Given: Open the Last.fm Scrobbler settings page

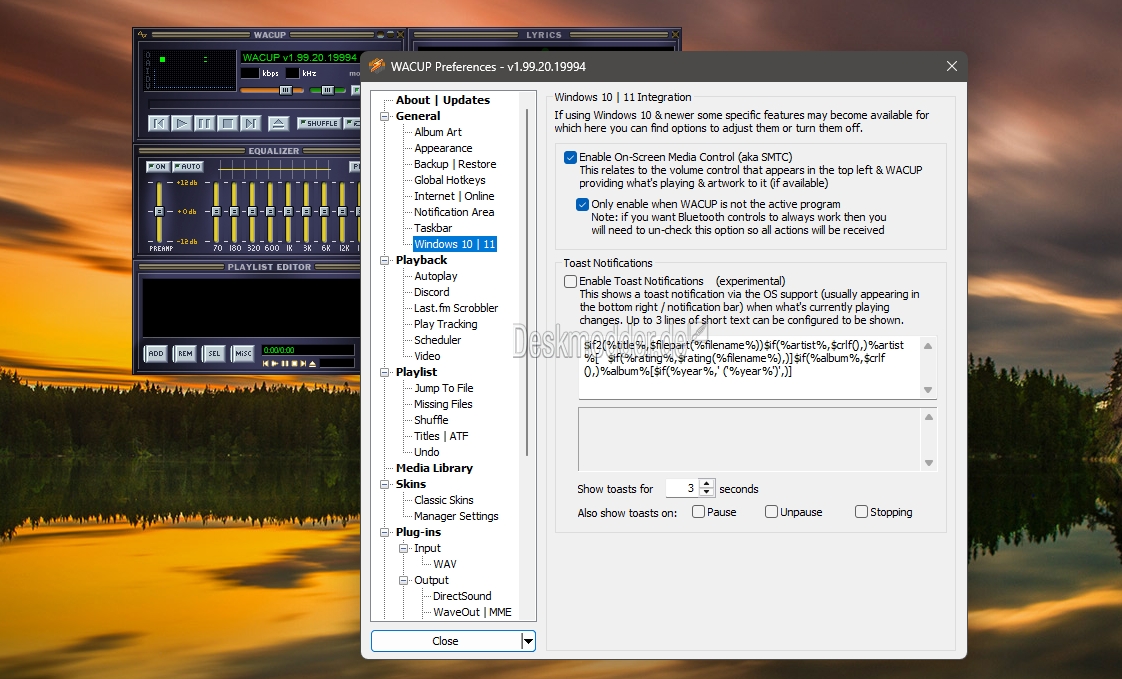Looking at the screenshot, I should point(455,308).
